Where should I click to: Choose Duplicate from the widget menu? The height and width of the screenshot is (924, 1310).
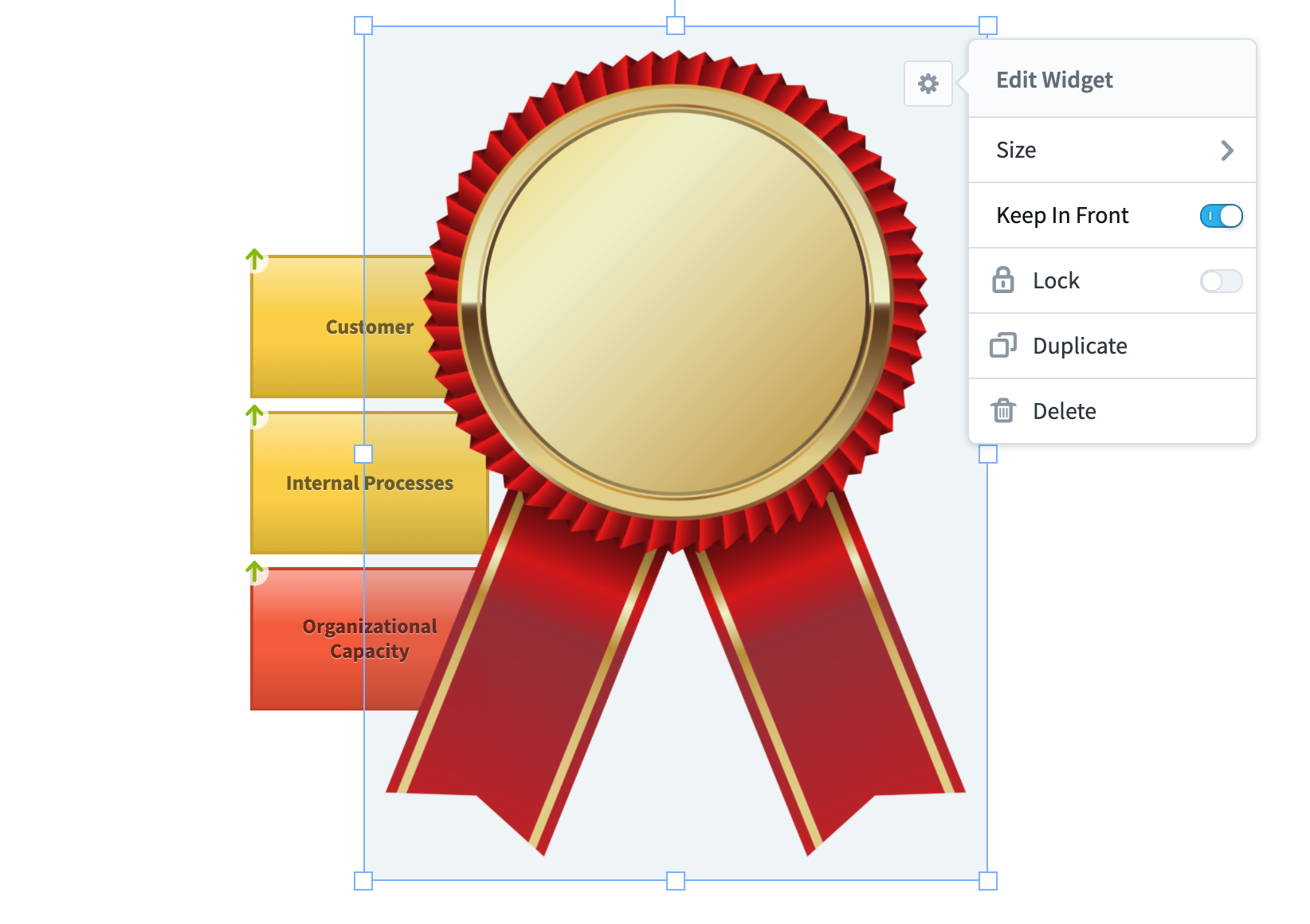pyautogui.click(x=1112, y=346)
